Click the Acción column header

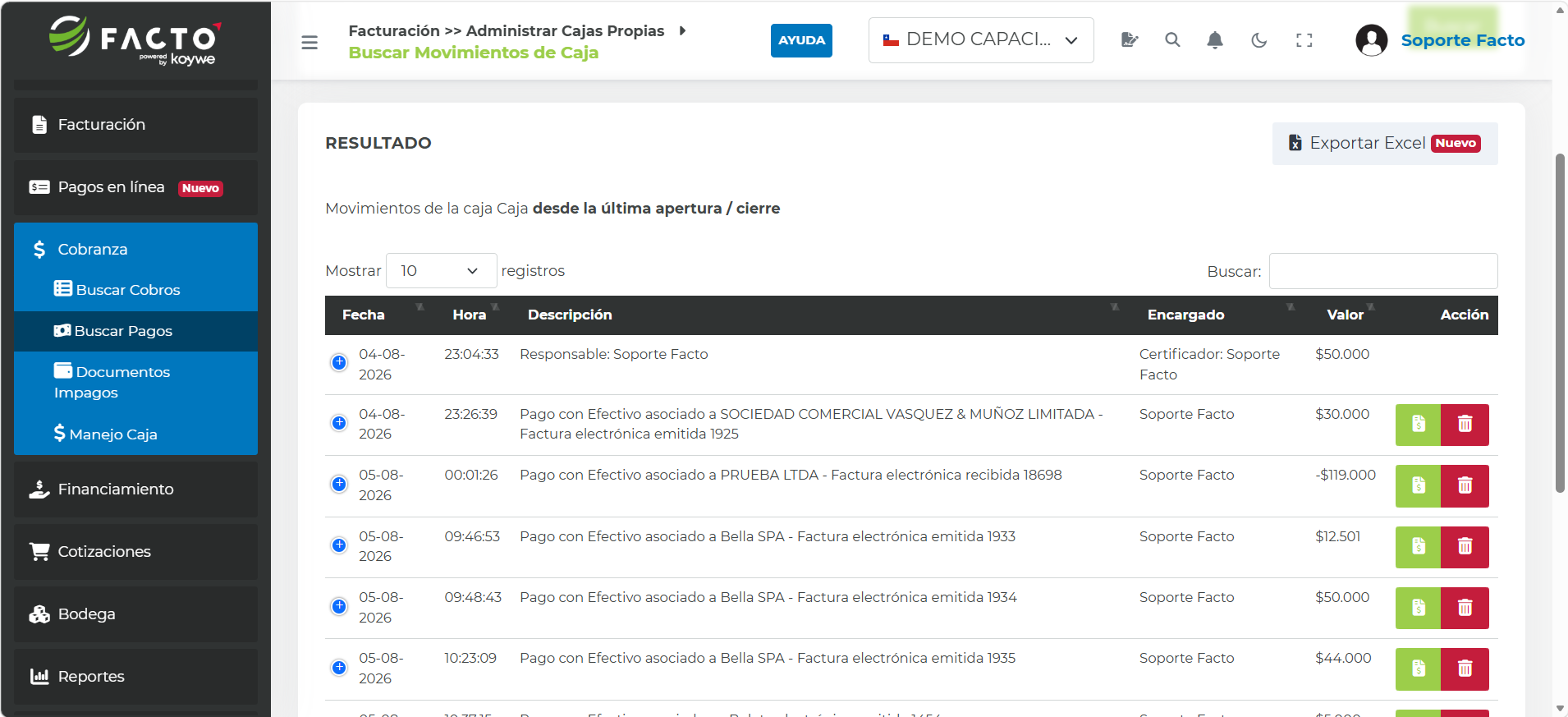tap(1464, 315)
